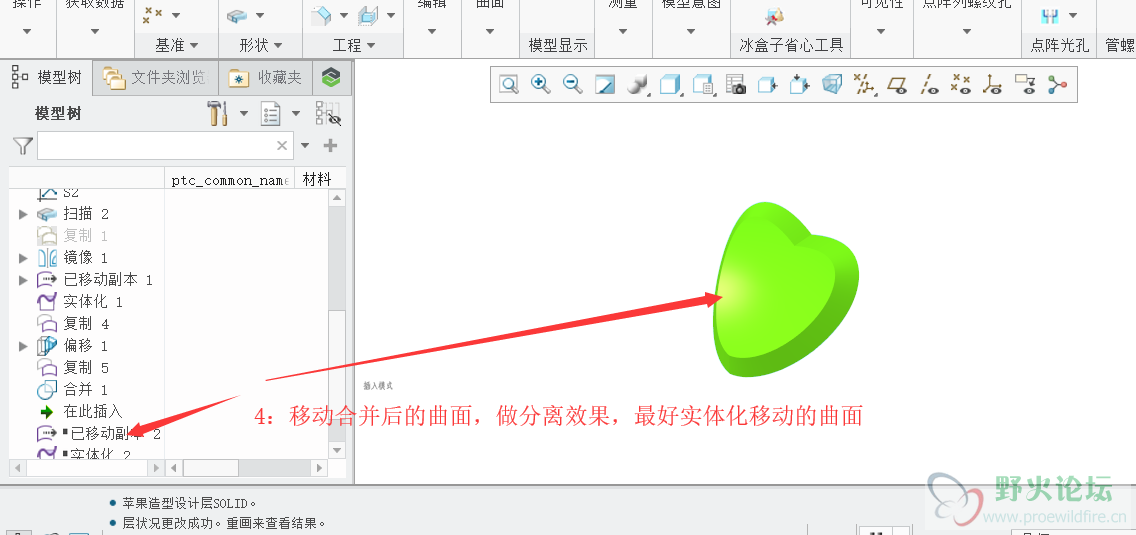The image size is (1136, 535).
Task: Click the 模型显示 group label
Action: (x=557, y=46)
